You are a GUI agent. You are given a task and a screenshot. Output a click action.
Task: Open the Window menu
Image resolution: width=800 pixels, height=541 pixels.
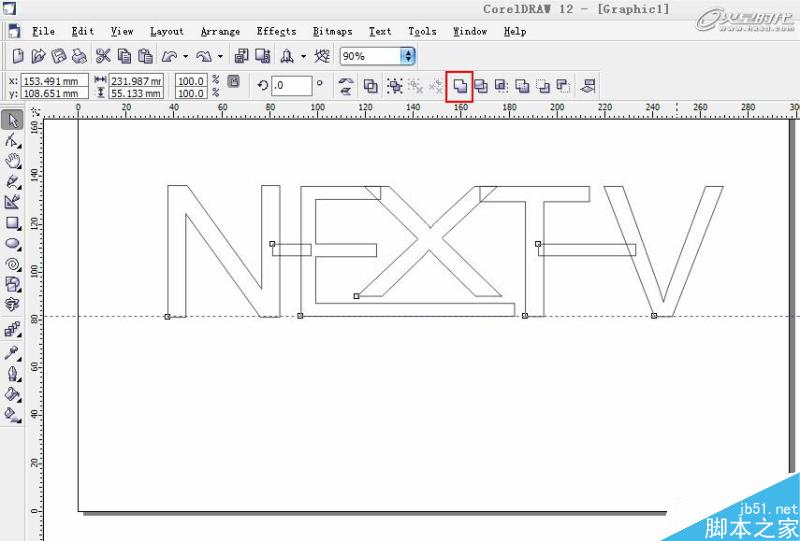470,32
